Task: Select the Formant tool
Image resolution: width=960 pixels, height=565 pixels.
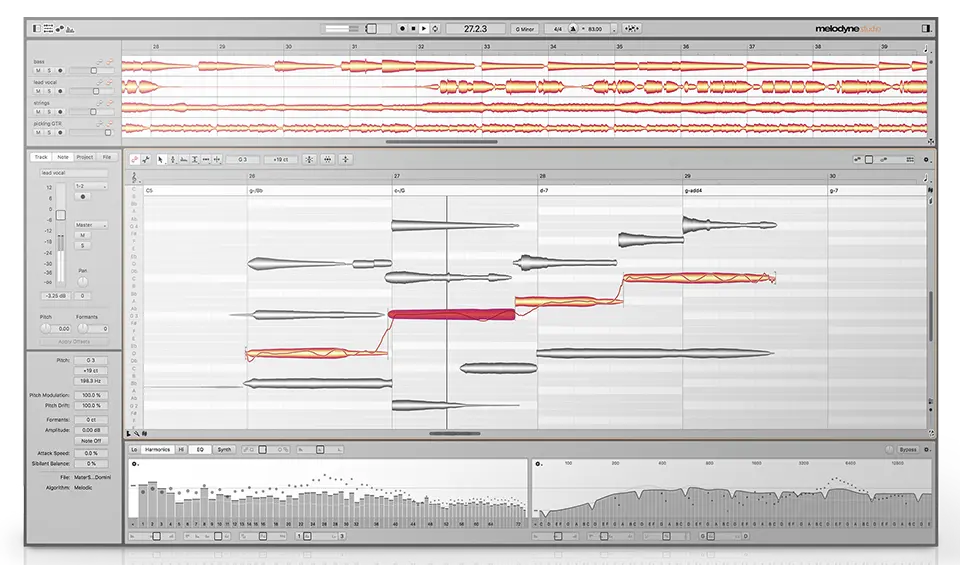Action: pos(184,159)
